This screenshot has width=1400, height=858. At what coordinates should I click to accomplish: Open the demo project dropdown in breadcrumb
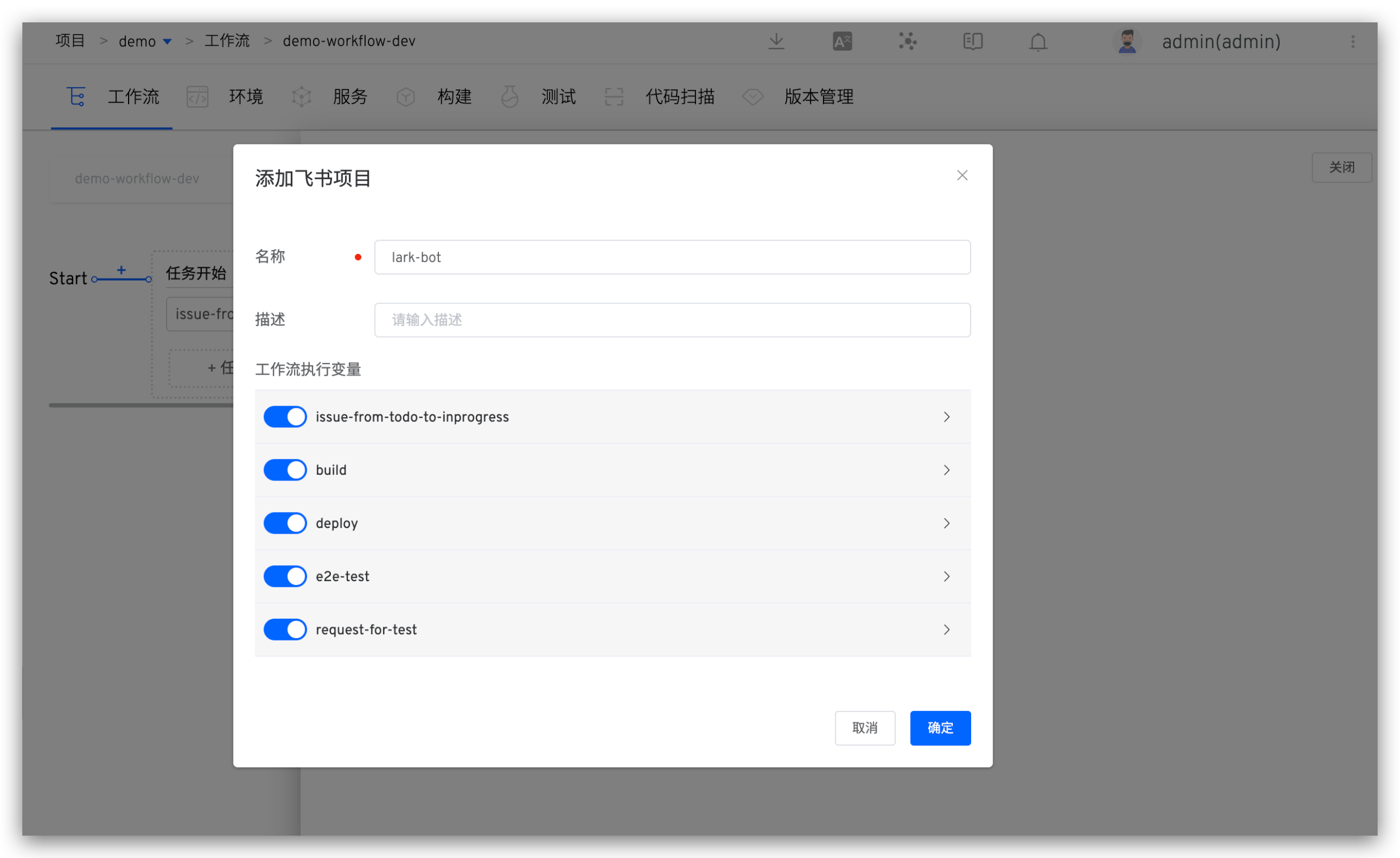point(145,40)
